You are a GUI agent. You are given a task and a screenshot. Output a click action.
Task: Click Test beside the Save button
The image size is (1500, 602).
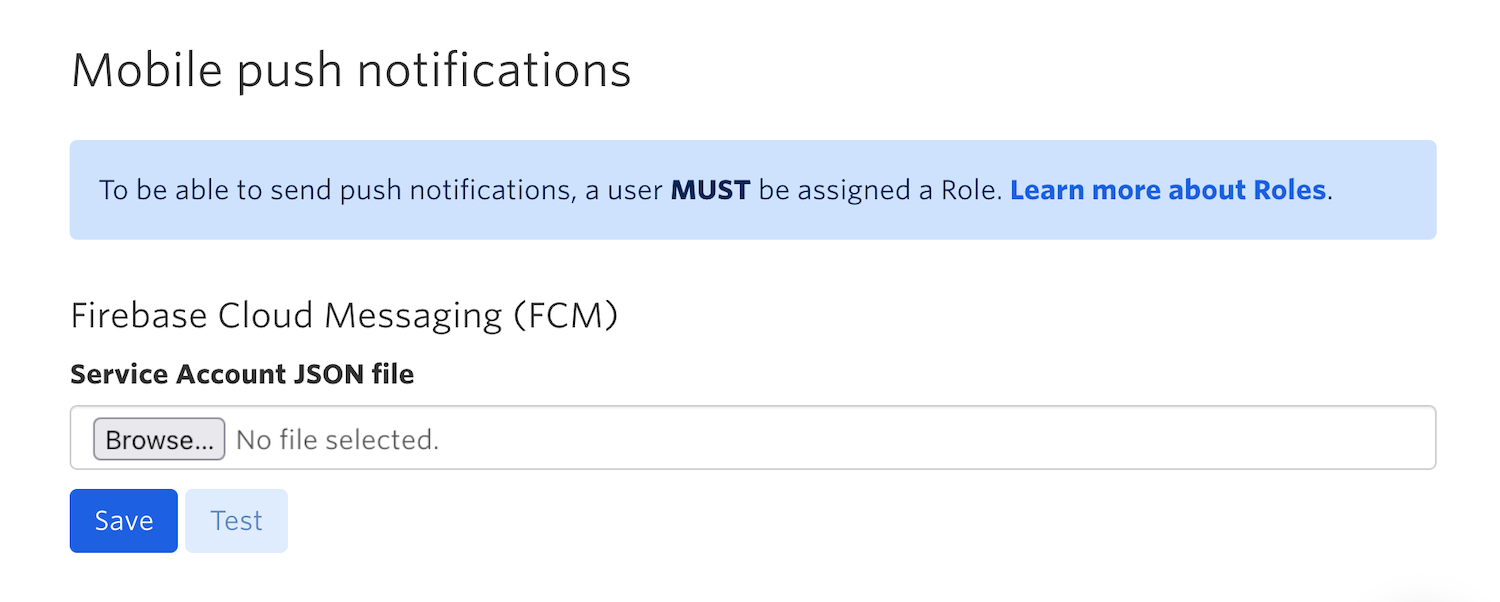[236, 520]
